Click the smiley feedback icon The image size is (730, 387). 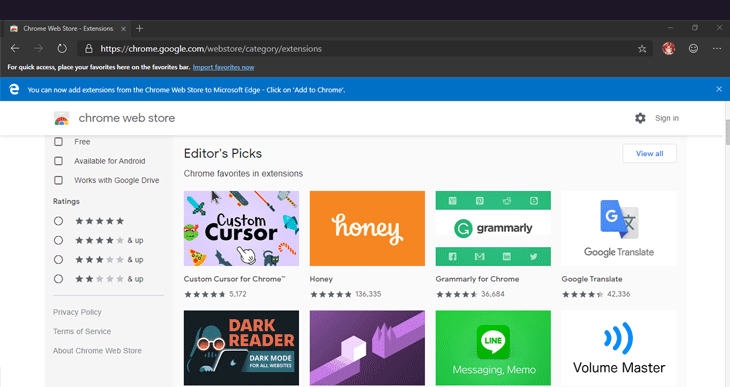(x=693, y=48)
